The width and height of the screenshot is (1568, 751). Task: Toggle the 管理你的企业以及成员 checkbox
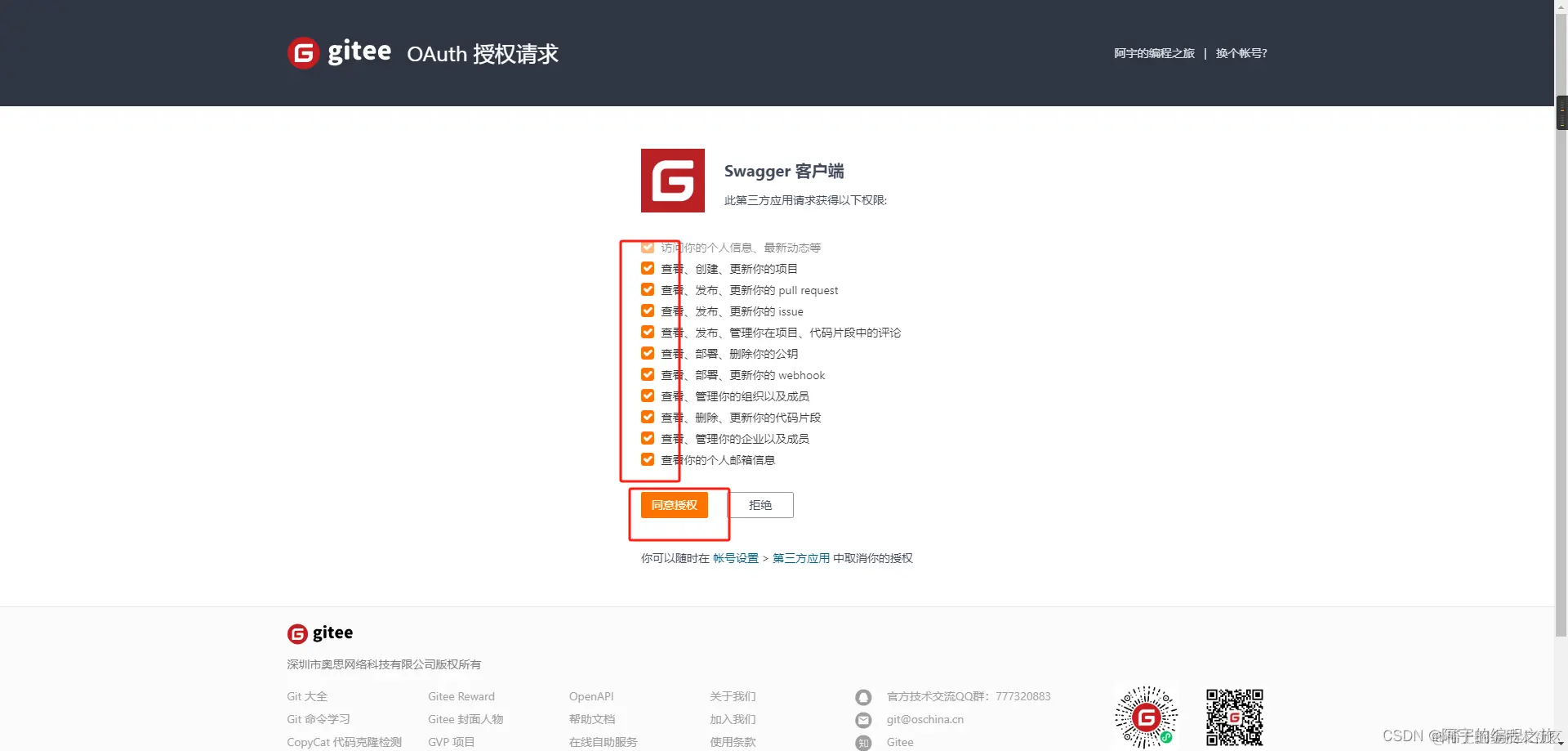[x=648, y=438]
